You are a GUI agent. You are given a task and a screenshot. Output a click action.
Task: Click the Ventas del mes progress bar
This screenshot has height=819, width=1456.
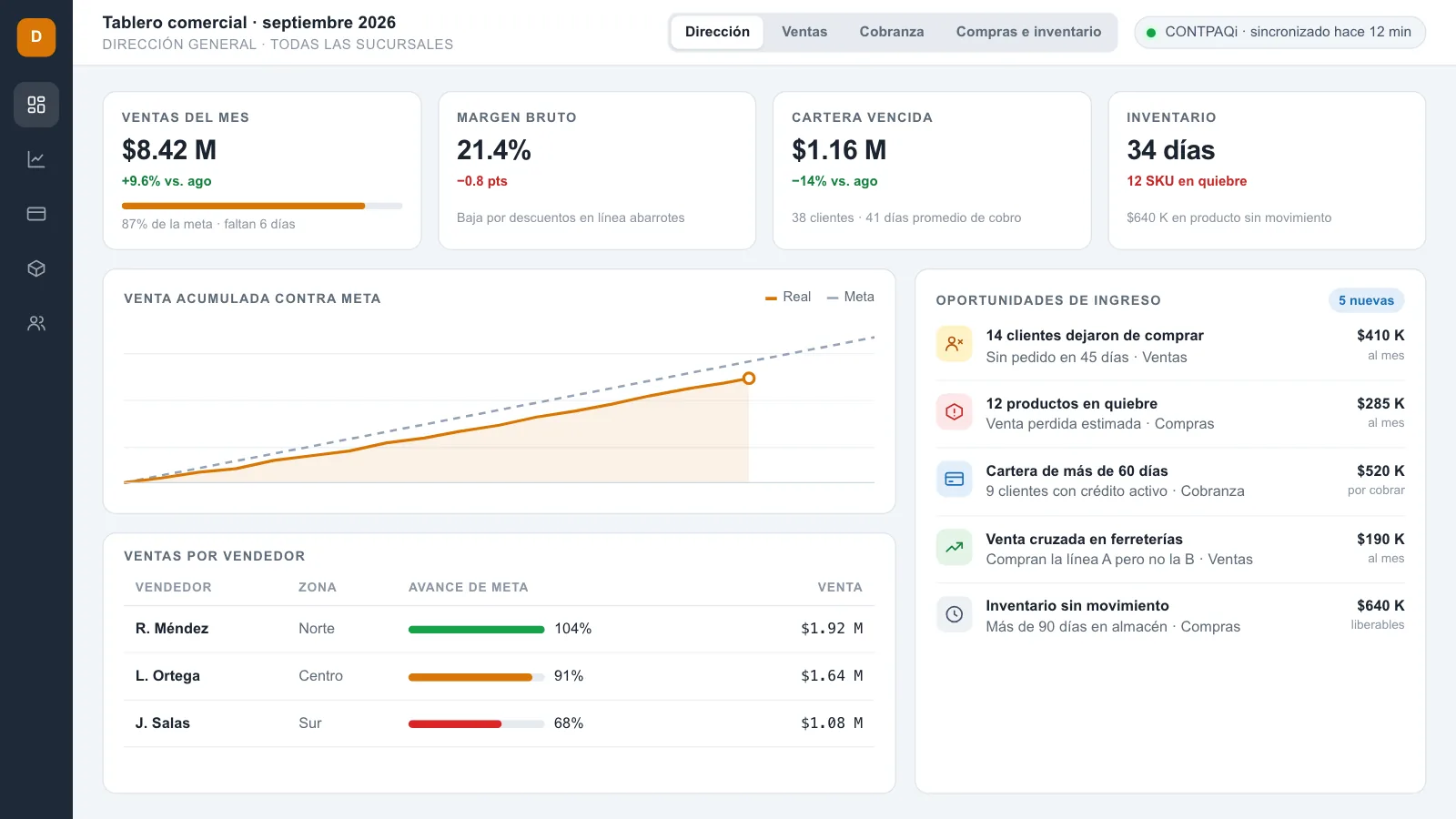point(262,206)
